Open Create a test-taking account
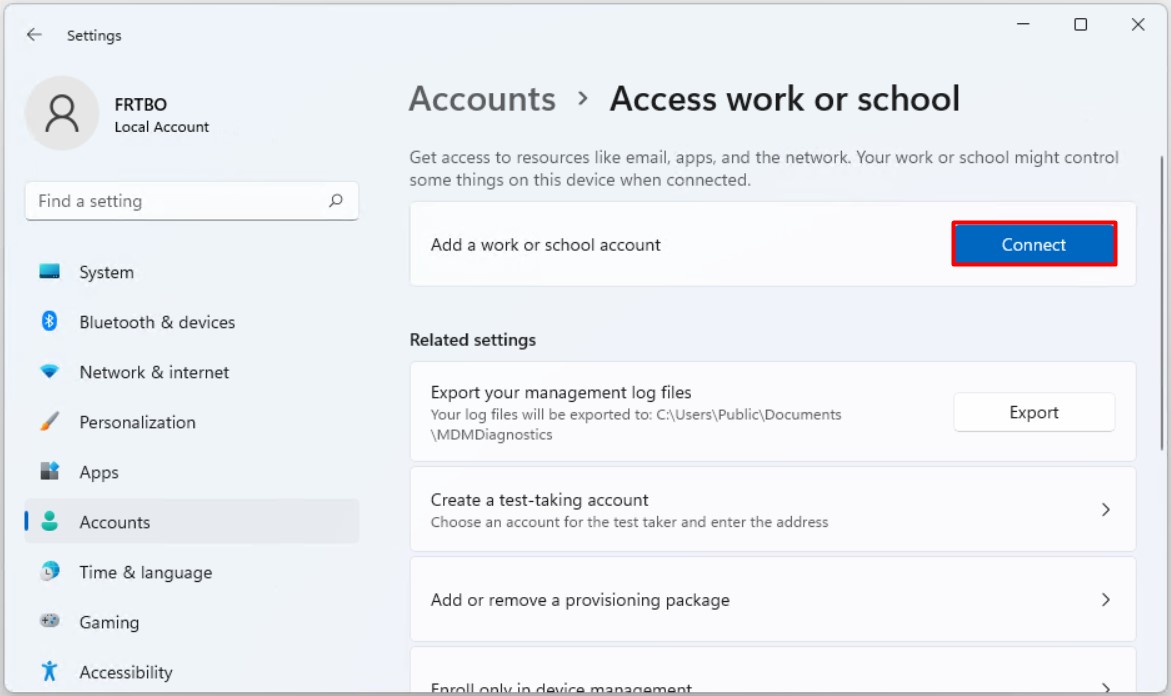 tap(773, 509)
